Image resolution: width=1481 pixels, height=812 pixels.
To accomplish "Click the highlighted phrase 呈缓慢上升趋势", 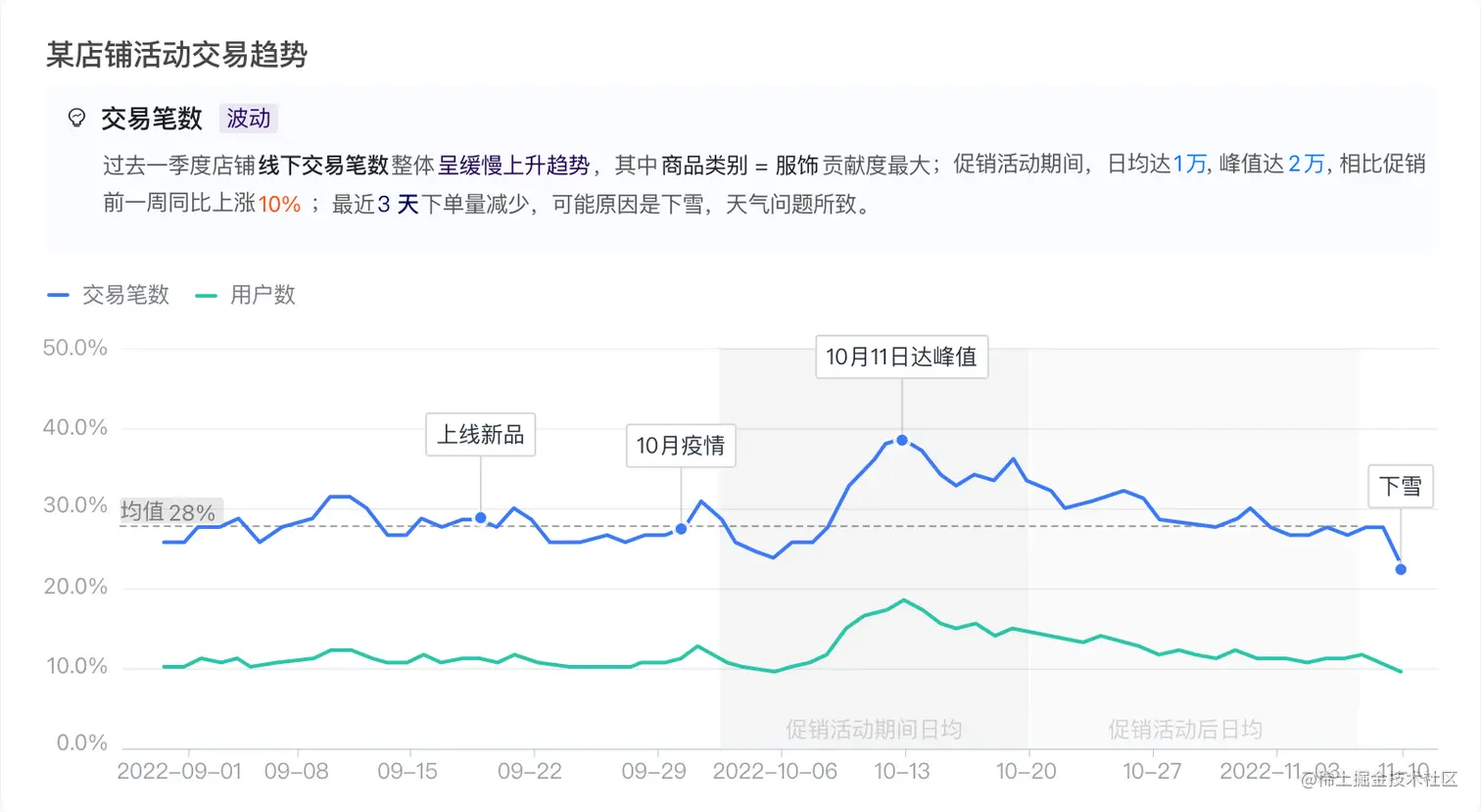I will tap(513, 166).
